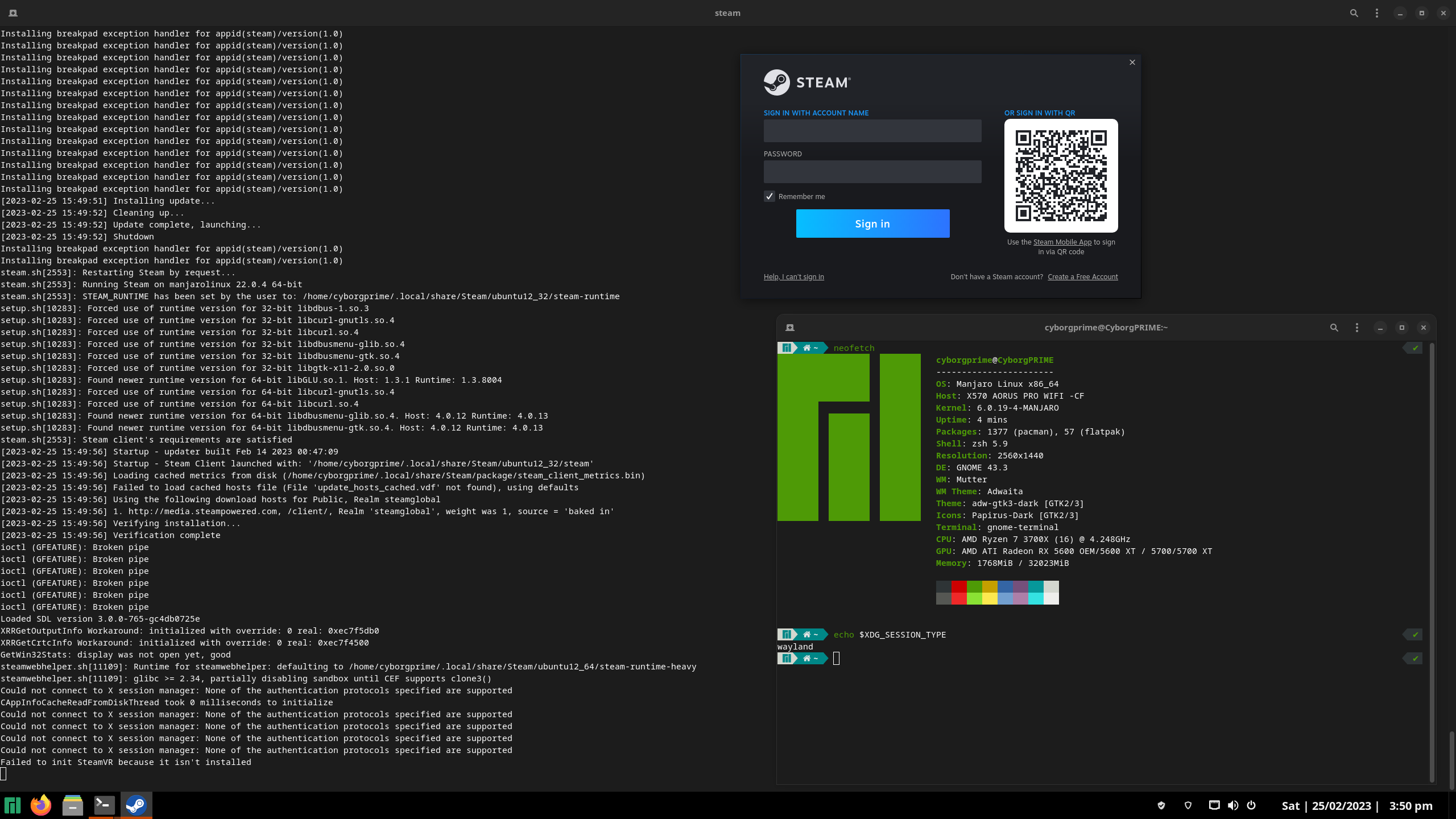The height and width of the screenshot is (819, 1456).
Task: Open the file manager from taskbar
Action: [x=72, y=805]
